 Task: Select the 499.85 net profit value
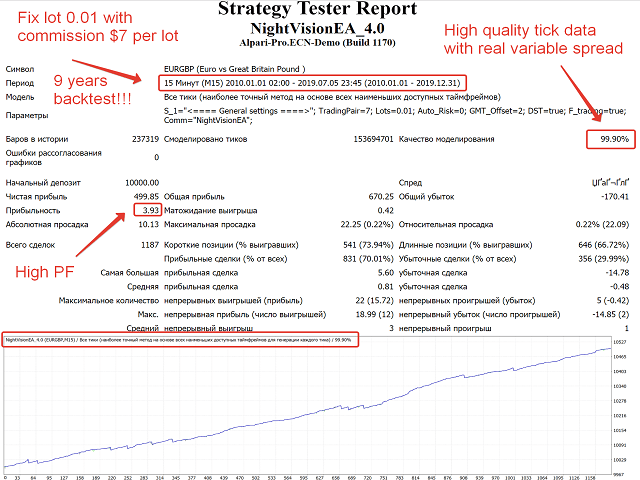pos(146,196)
